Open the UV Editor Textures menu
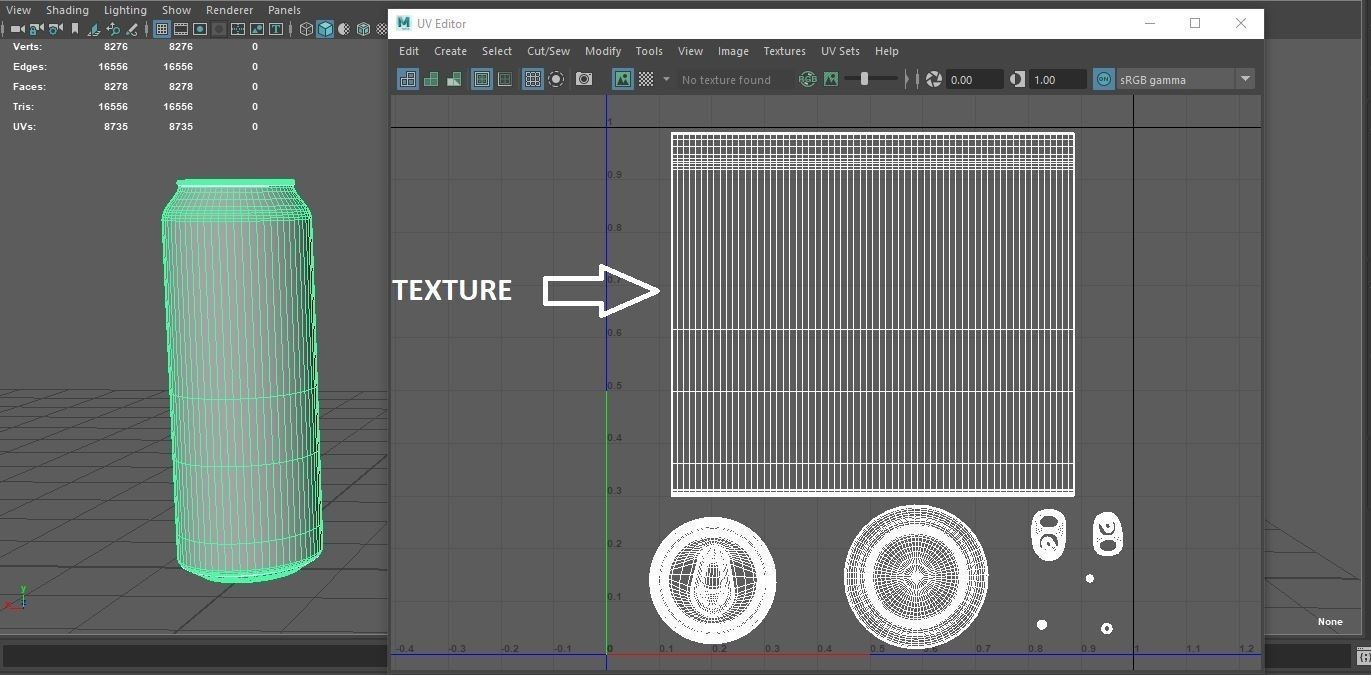The height and width of the screenshot is (675, 1371). coord(784,51)
